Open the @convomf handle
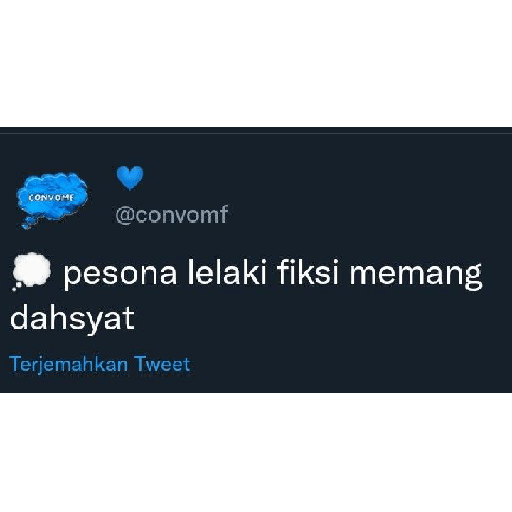The image size is (512, 512). (x=172, y=215)
